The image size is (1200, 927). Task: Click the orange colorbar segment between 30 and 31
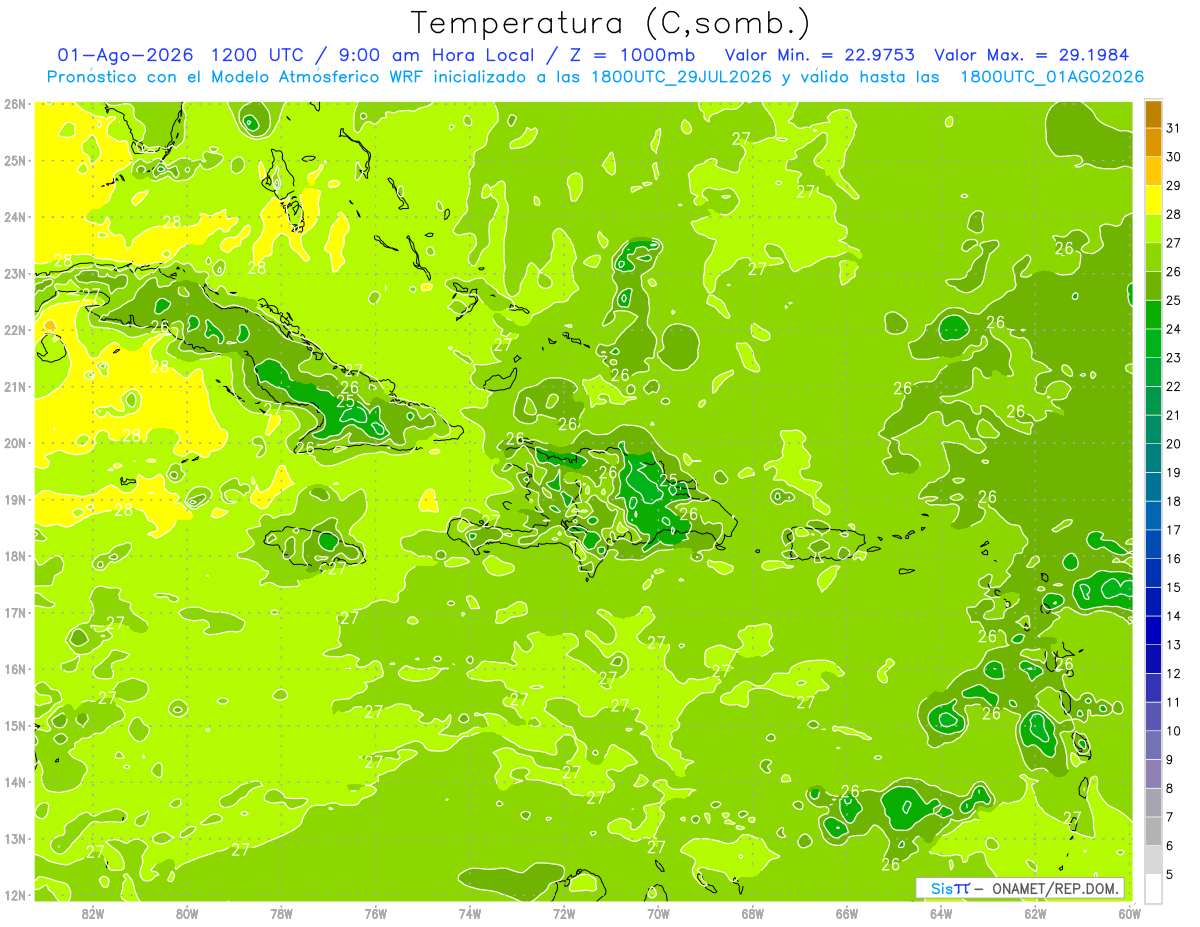(1153, 142)
